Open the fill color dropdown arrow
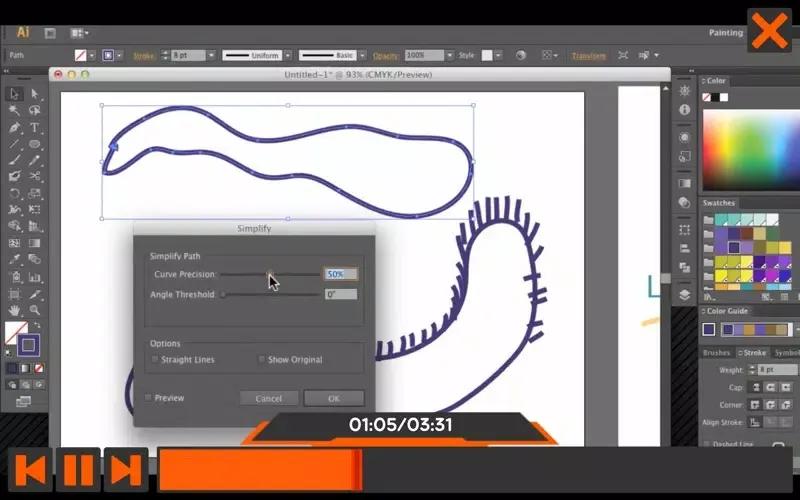Screen dimensions: 800x500 point(92,55)
